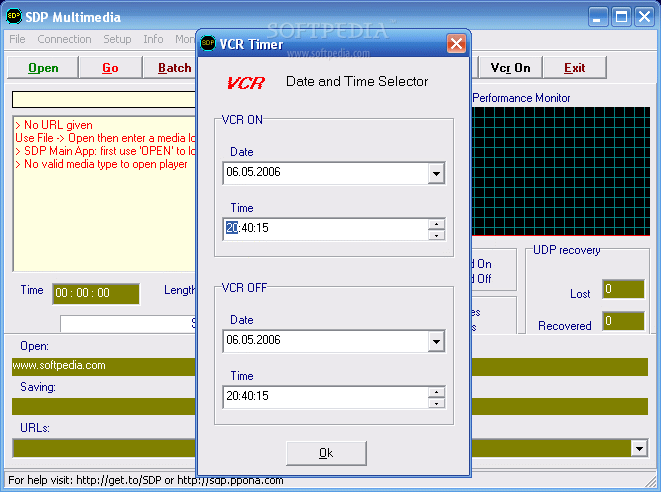
Task: Click 'No valid media type to open player' line
Action: click(101, 164)
